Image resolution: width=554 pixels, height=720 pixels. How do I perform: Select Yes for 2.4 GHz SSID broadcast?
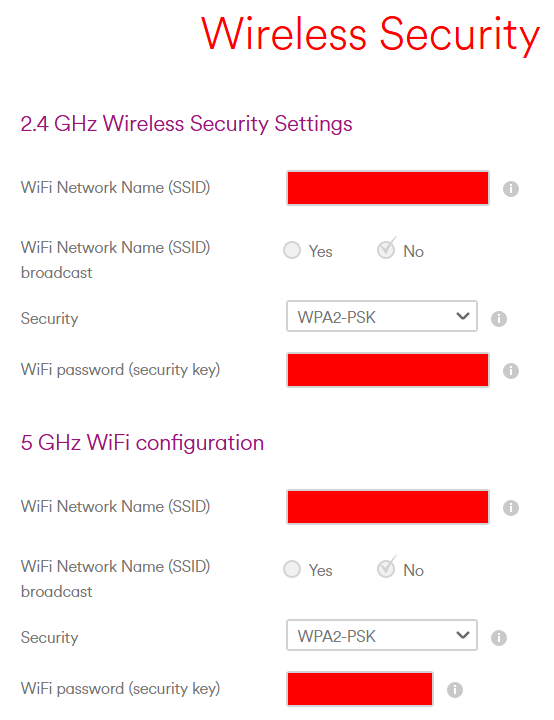pos(292,250)
